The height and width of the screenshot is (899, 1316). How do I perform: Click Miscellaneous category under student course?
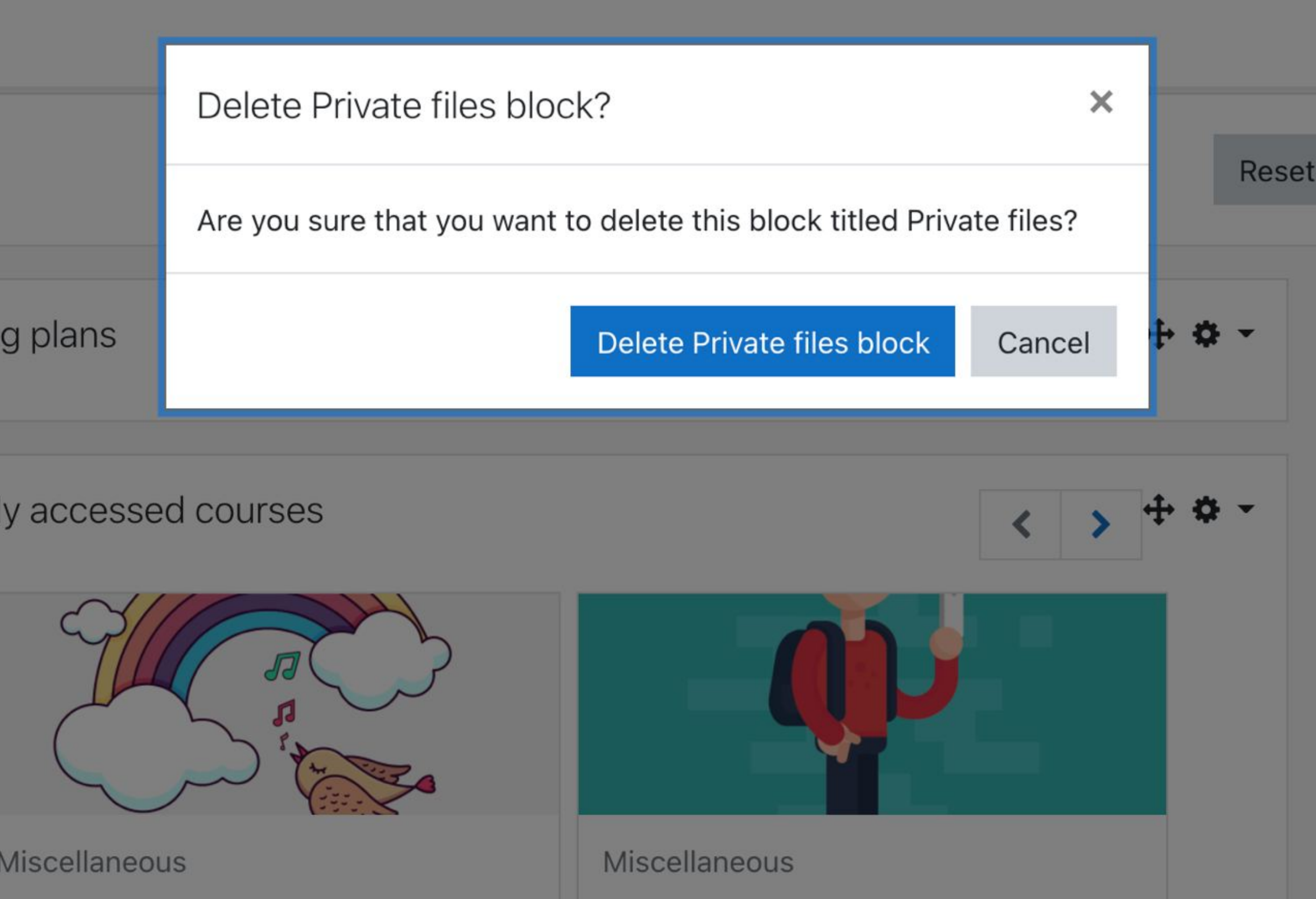click(x=698, y=862)
